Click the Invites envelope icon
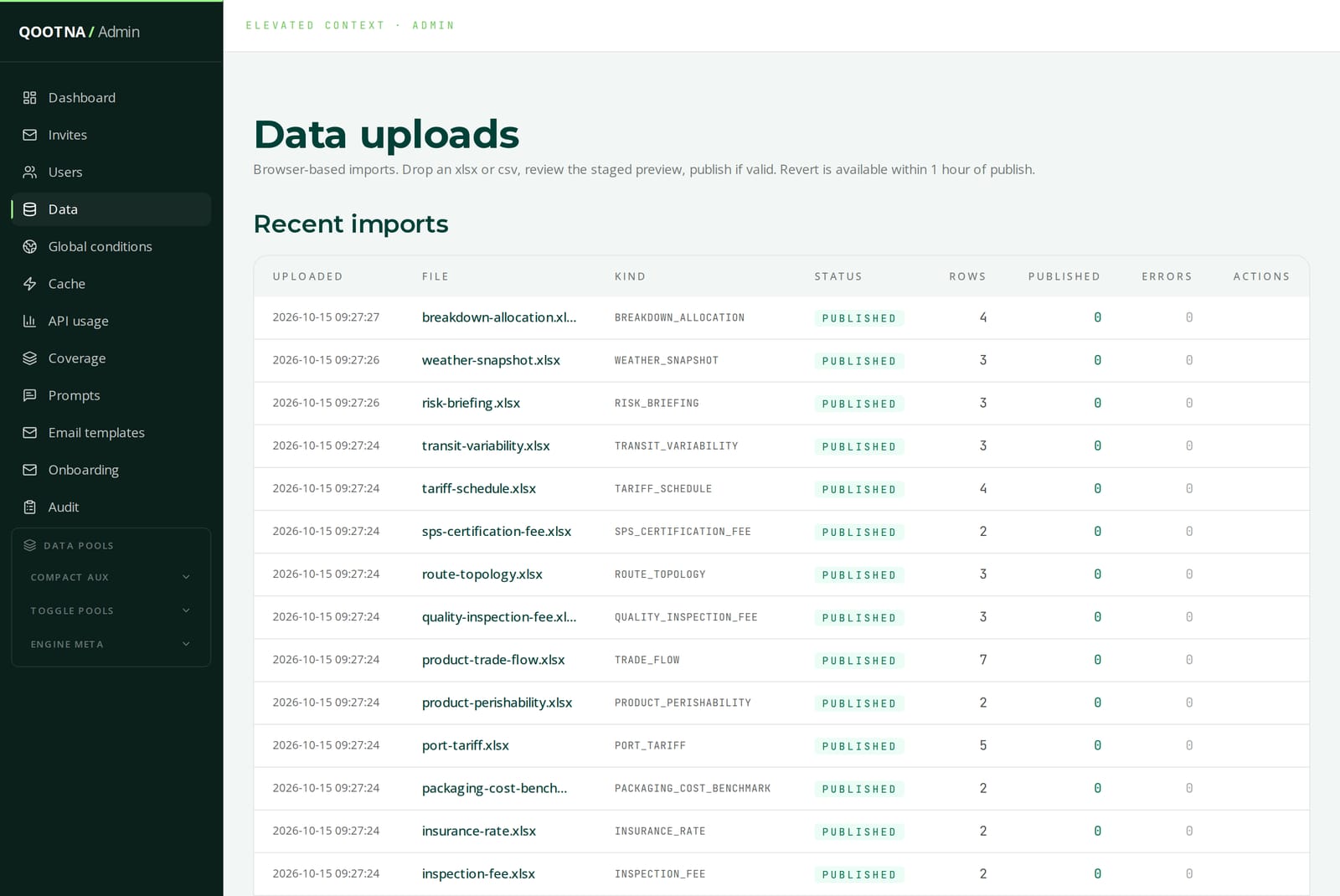Image resolution: width=1340 pixels, height=896 pixels. 30,135
